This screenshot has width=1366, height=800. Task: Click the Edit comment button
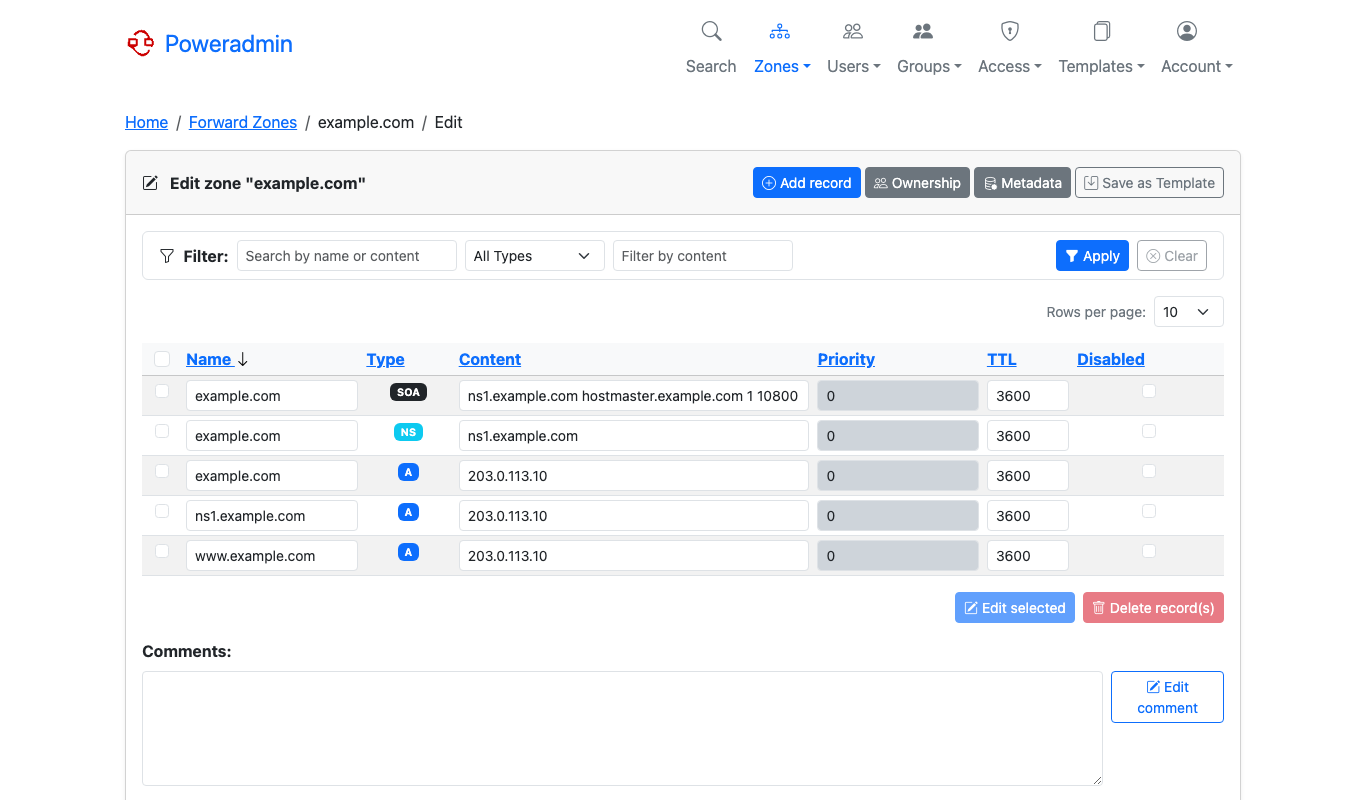(1167, 697)
